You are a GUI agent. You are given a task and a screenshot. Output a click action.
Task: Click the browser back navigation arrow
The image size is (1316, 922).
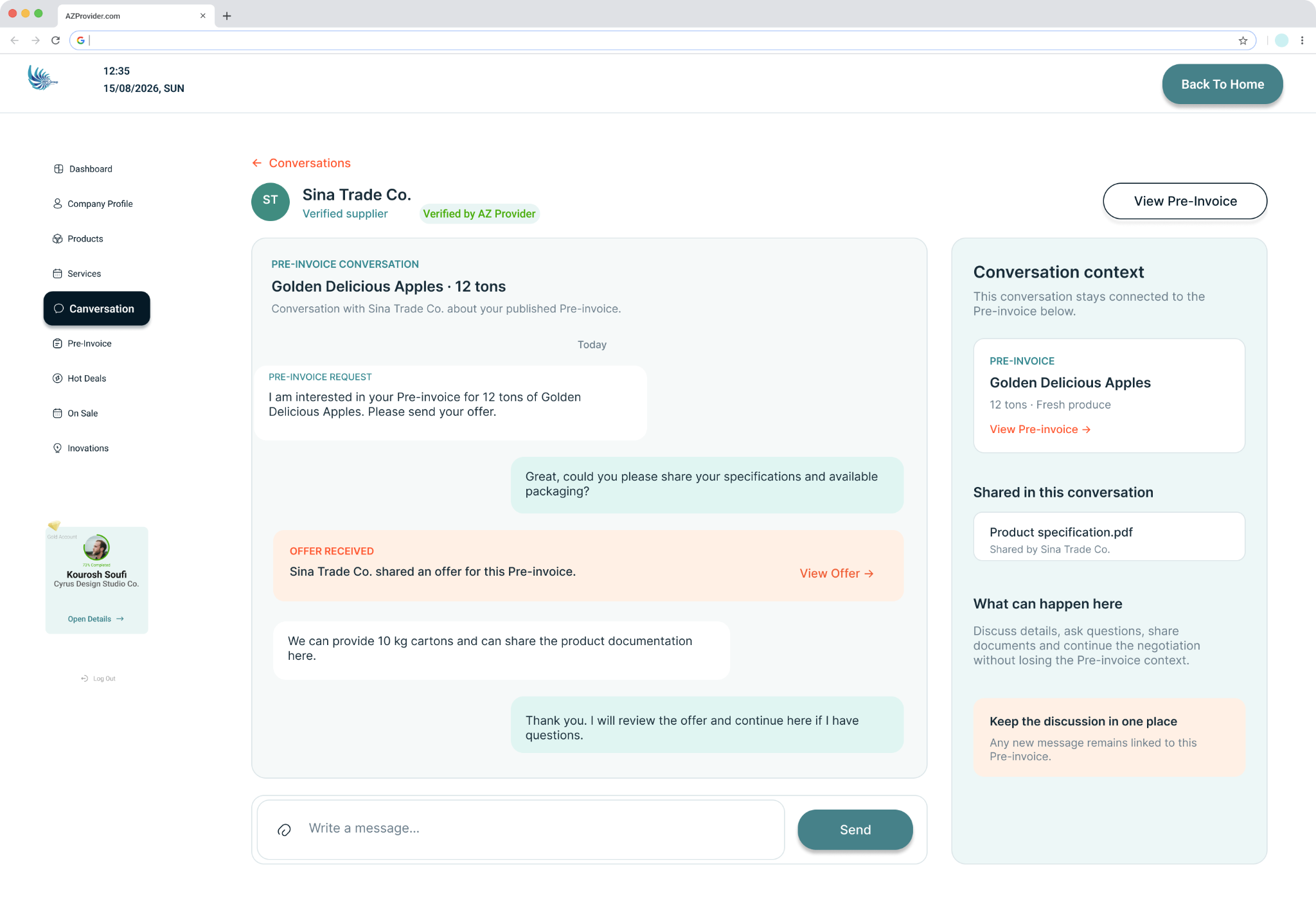coord(15,40)
